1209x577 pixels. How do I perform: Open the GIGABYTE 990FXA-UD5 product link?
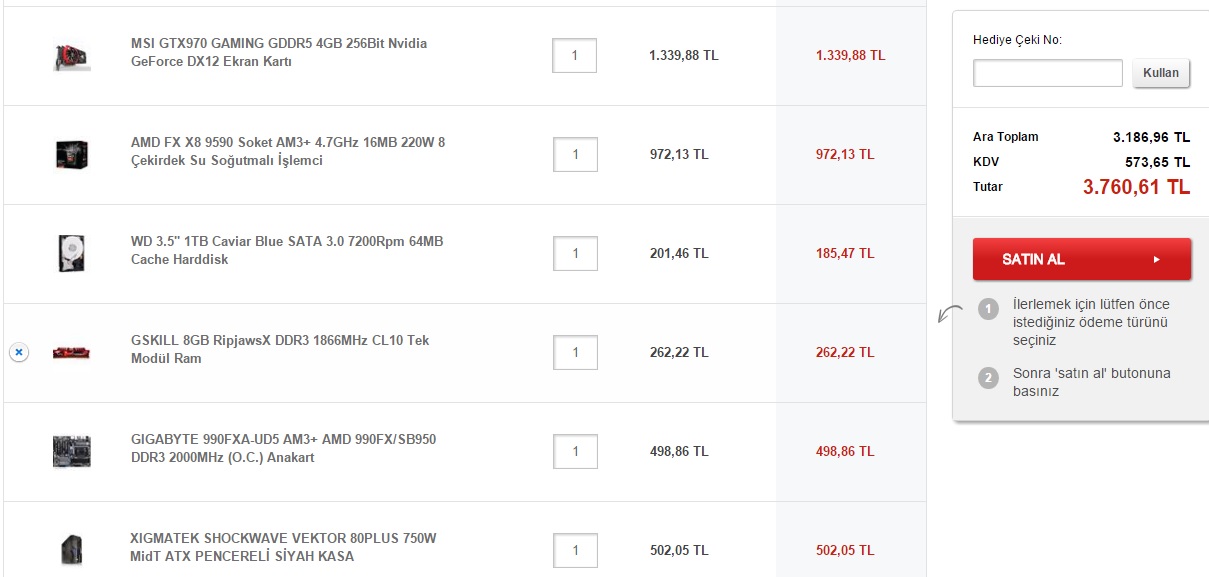point(283,449)
